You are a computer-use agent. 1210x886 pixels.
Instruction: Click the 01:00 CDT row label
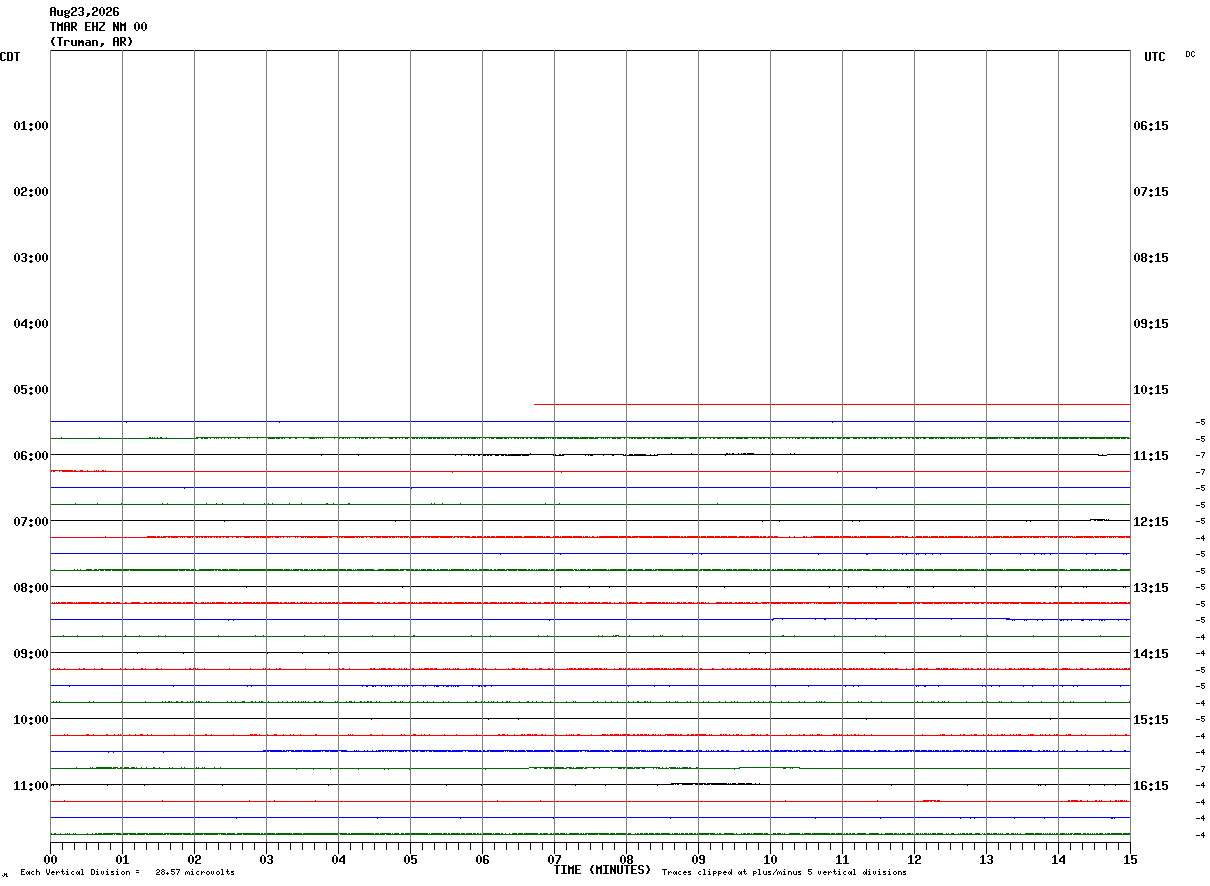tap(31, 126)
